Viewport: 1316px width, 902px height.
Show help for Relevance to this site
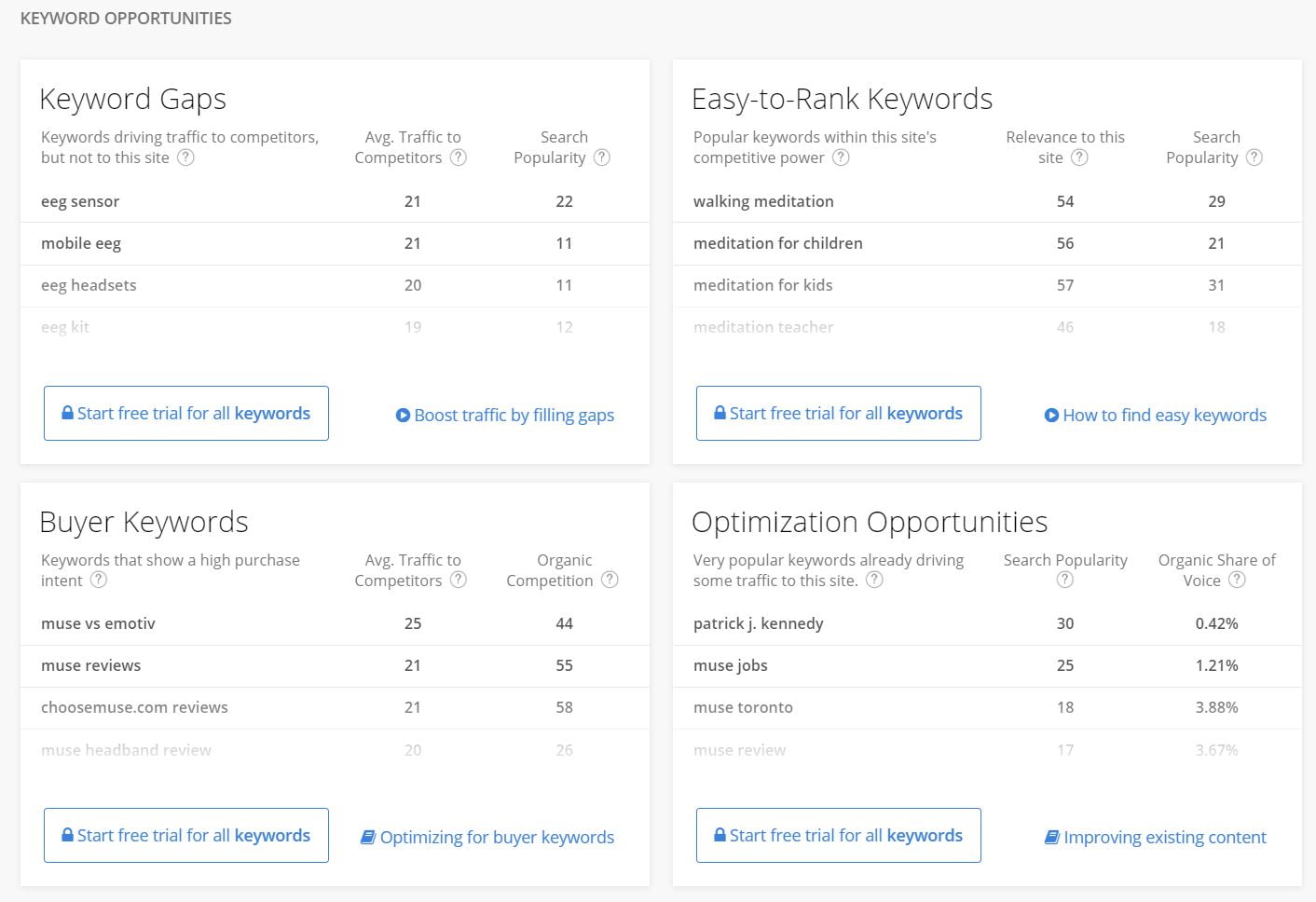(x=1079, y=157)
